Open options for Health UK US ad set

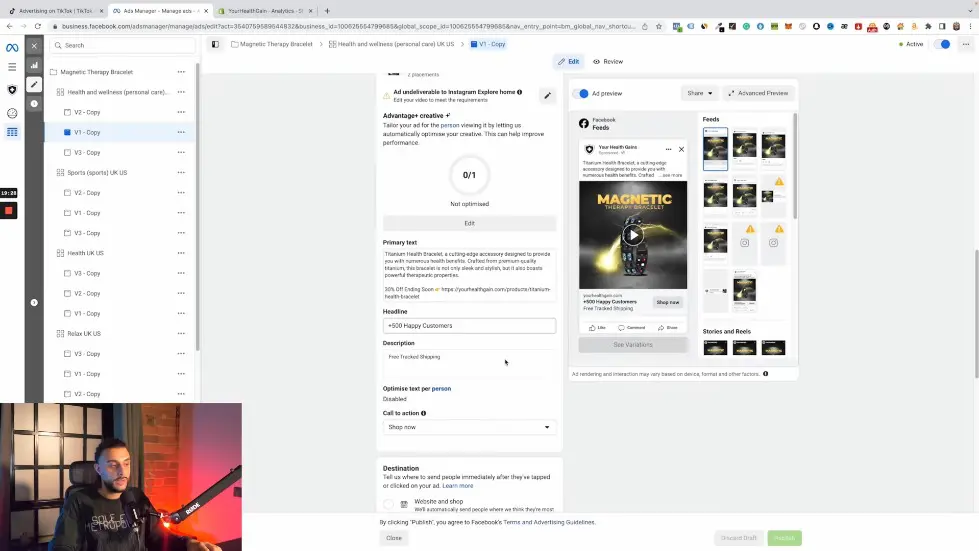tap(181, 253)
